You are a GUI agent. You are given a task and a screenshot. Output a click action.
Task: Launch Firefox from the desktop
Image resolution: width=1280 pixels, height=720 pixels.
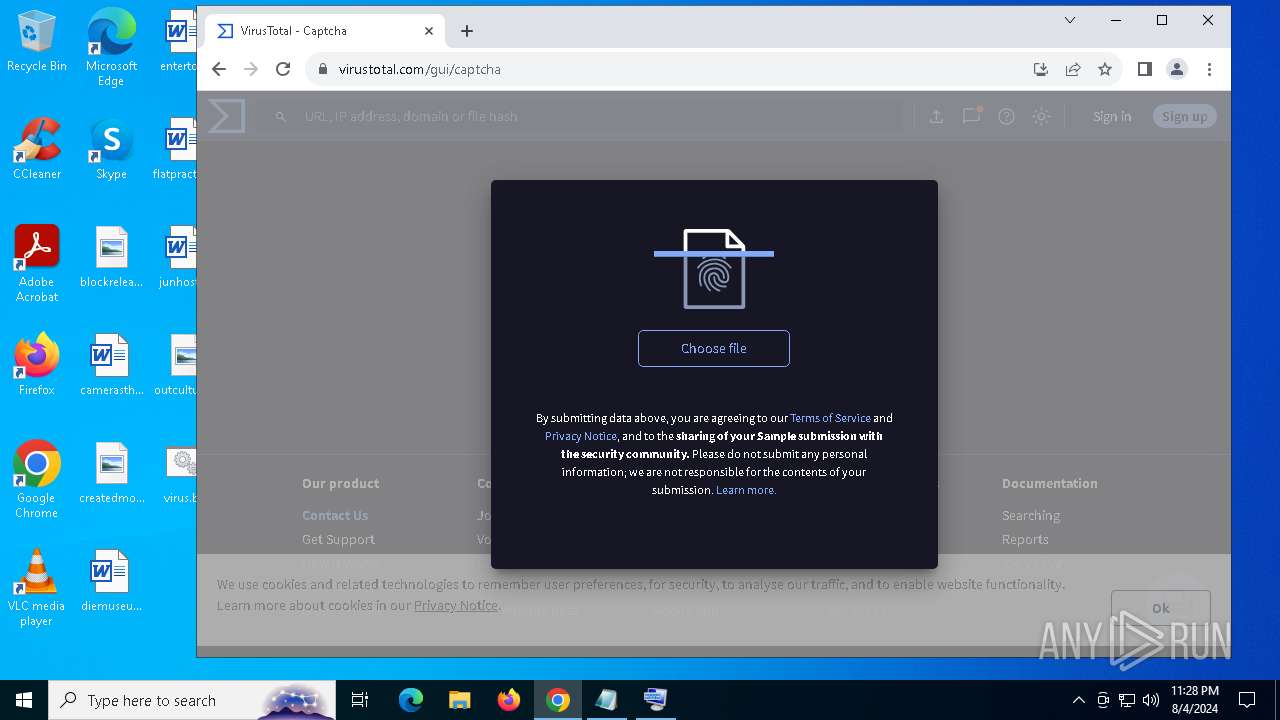click(37, 365)
